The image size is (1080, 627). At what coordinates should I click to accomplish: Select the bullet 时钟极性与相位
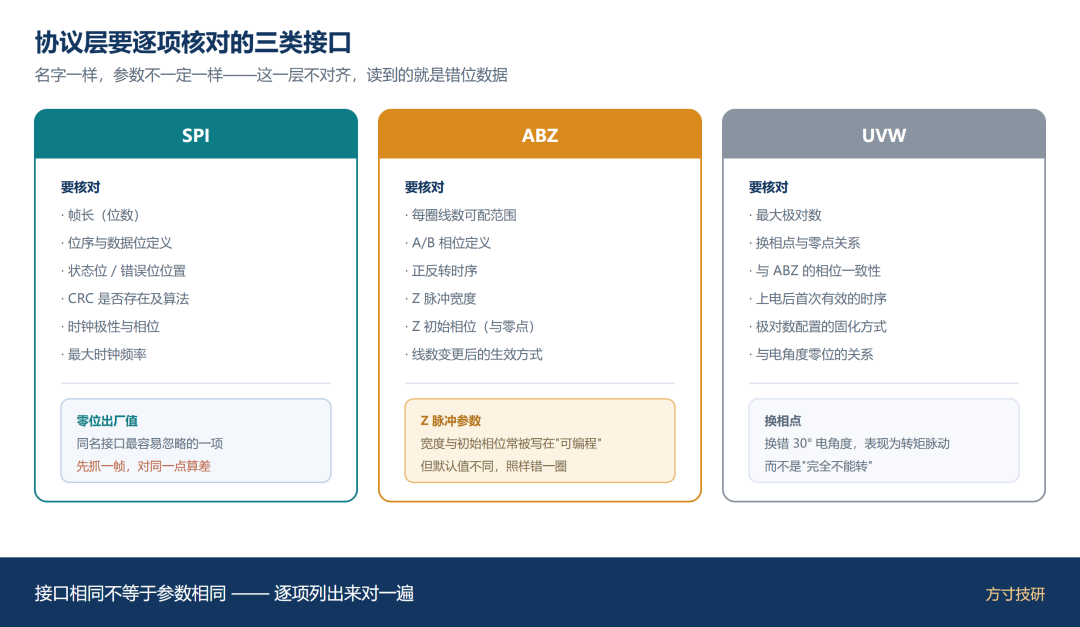click(x=110, y=327)
